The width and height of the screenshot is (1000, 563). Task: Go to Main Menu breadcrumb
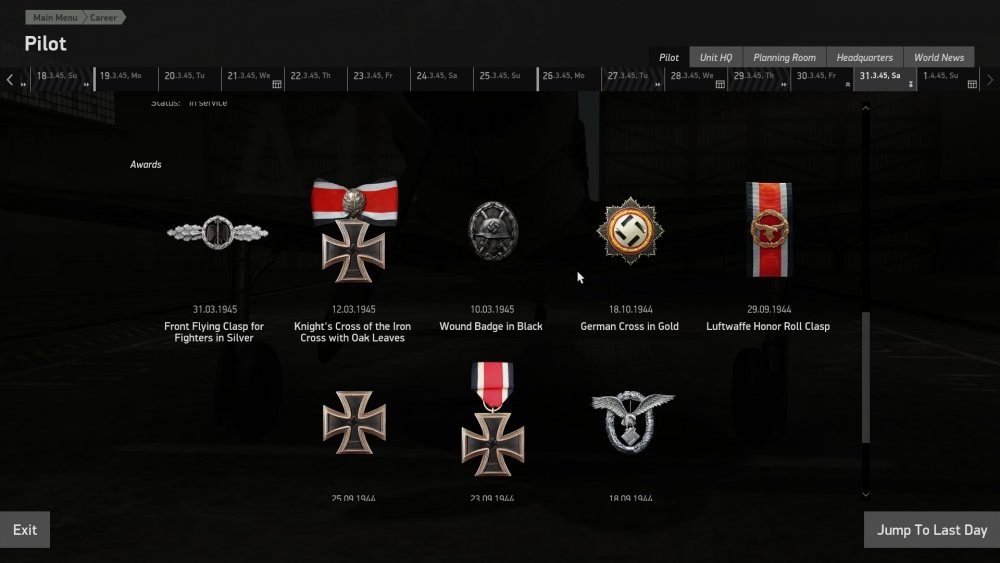(55, 17)
